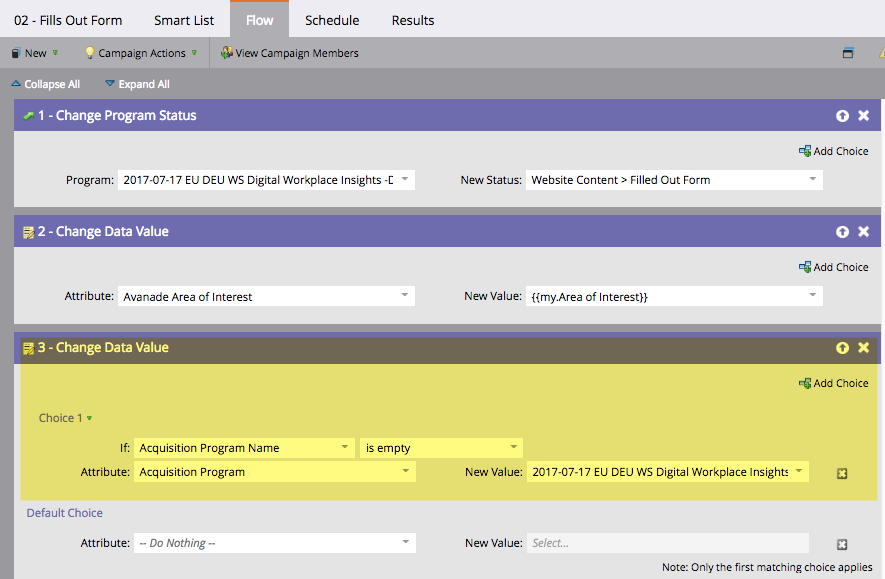The height and width of the screenshot is (579, 885).
Task: Collapse All flow steps
Action: coord(46,84)
